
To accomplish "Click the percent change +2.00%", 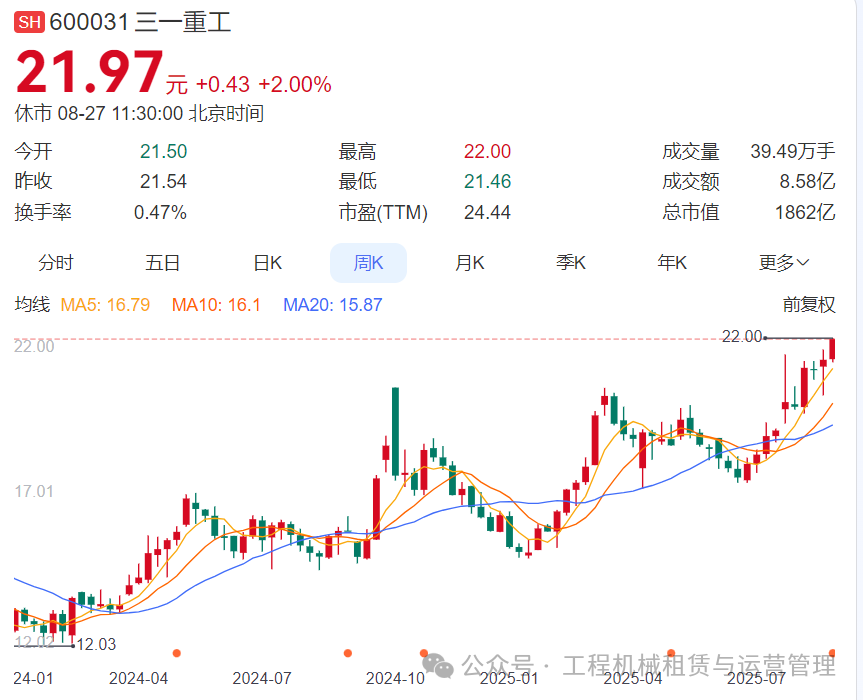I will tap(295, 84).
